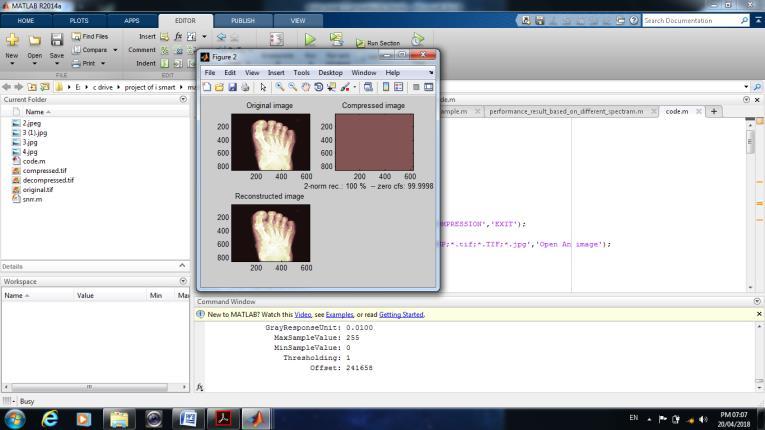Activate the Rotate 3D tool in Figure 2
This screenshot has height=430, width=765.
point(319,87)
